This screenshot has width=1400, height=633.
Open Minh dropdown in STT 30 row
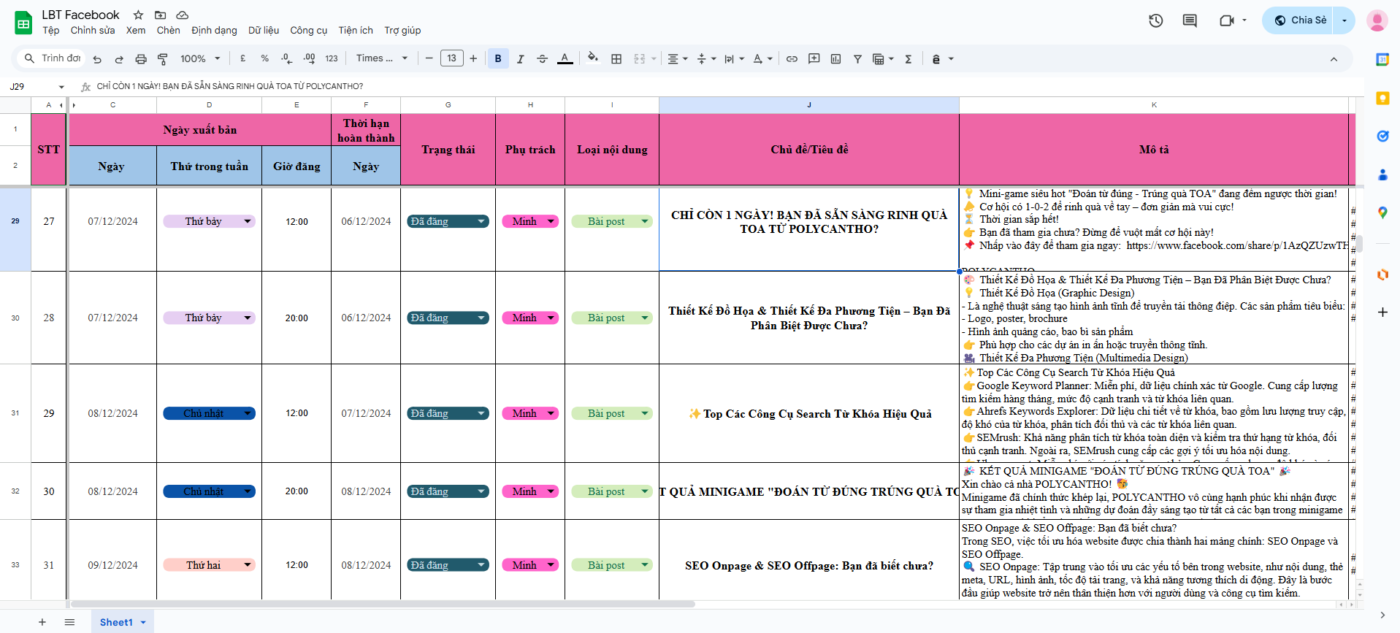[551, 491]
